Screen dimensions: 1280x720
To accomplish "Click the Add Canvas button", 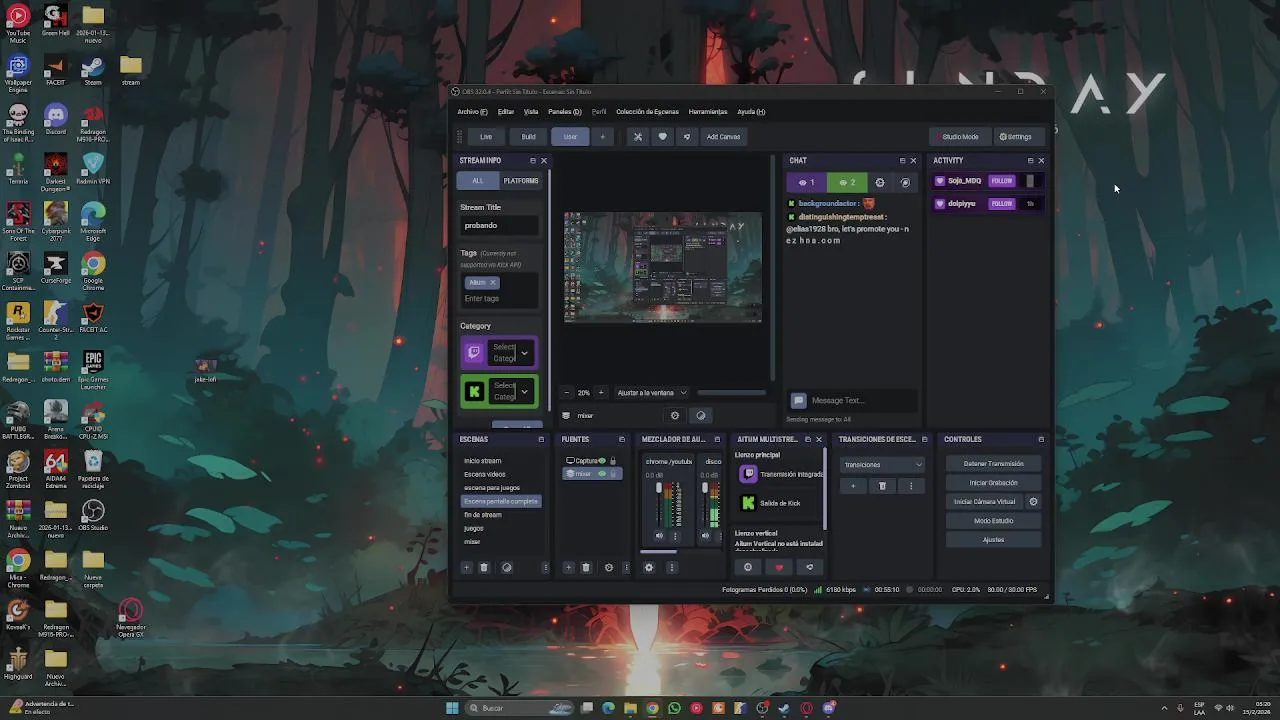I will pyautogui.click(x=723, y=137).
